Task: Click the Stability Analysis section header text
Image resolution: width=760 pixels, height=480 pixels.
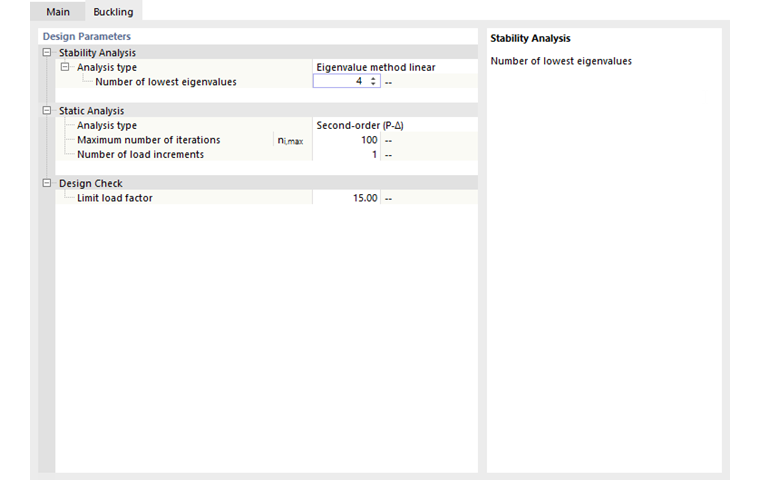Action: click(x=97, y=53)
